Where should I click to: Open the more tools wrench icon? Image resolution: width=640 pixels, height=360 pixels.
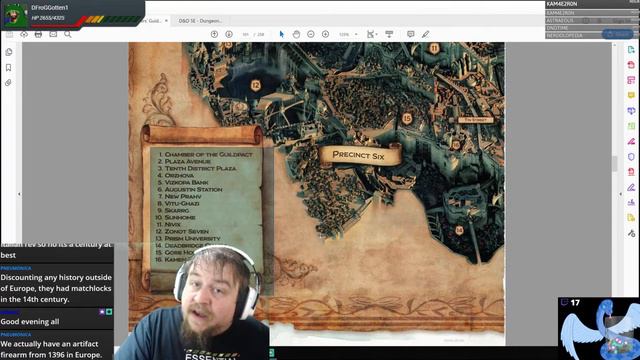click(x=631, y=233)
